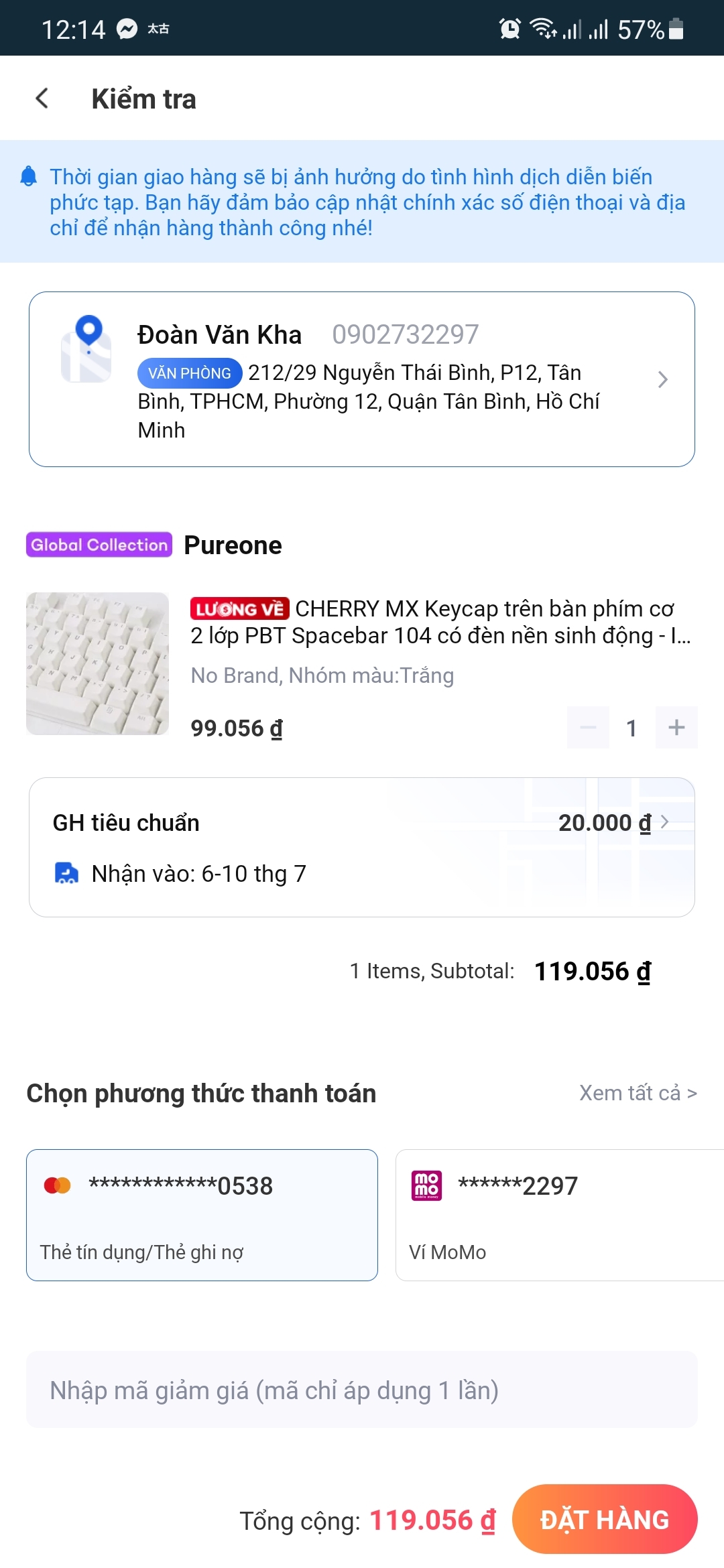This screenshot has height=1568, width=724.
Task: Tap the Mastercard logo icon
Action: 57,1185
